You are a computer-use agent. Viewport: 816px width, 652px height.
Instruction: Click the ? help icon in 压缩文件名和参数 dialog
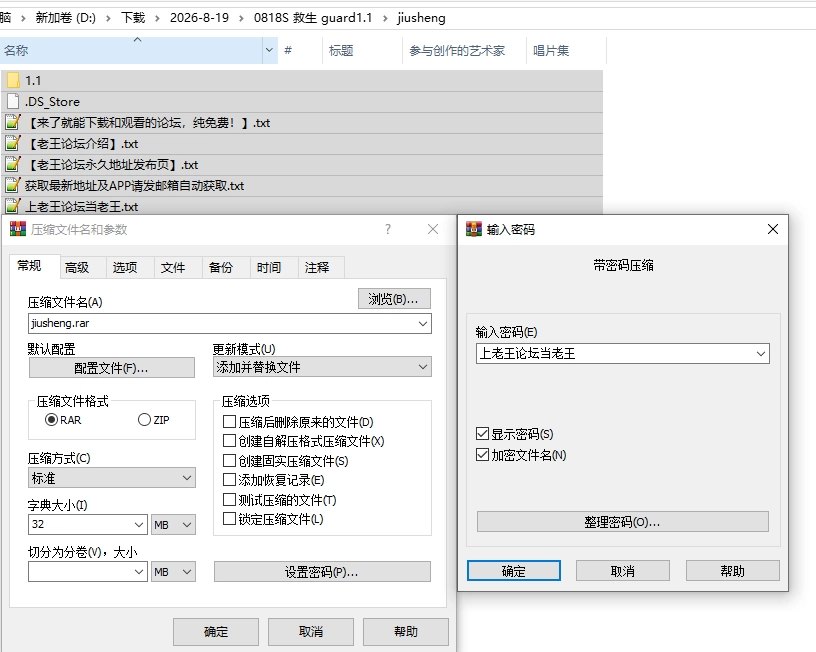point(388,229)
